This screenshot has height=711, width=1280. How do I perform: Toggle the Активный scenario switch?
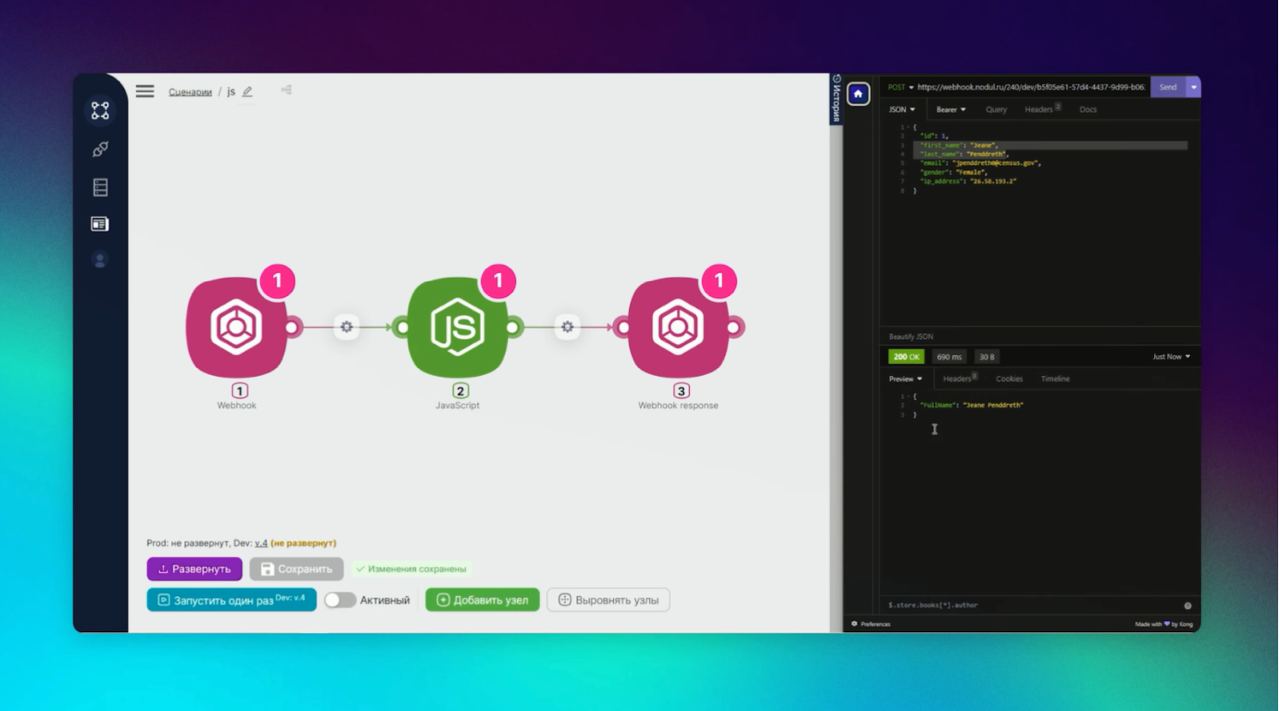340,600
